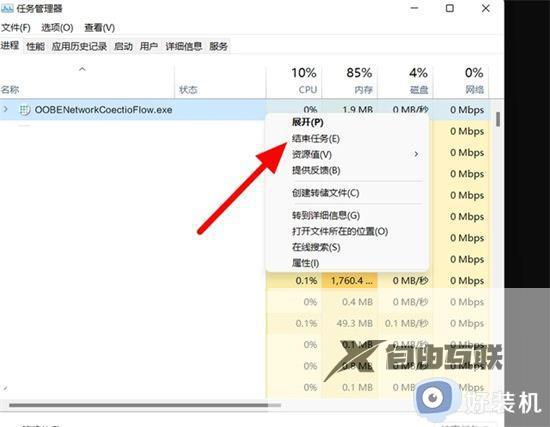550x427 pixels.
Task: Expand the OOBENetworkCoectioFlow.exe process row
Action: (5, 109)
